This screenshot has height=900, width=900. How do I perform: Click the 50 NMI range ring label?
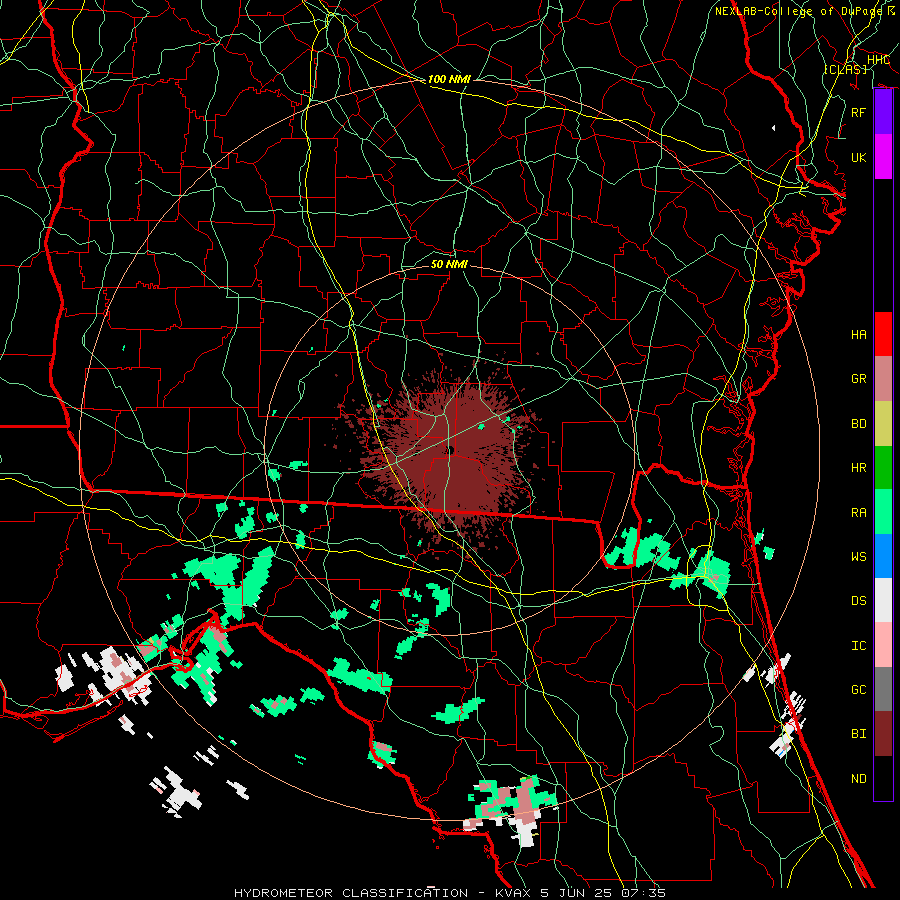(449, 264)
